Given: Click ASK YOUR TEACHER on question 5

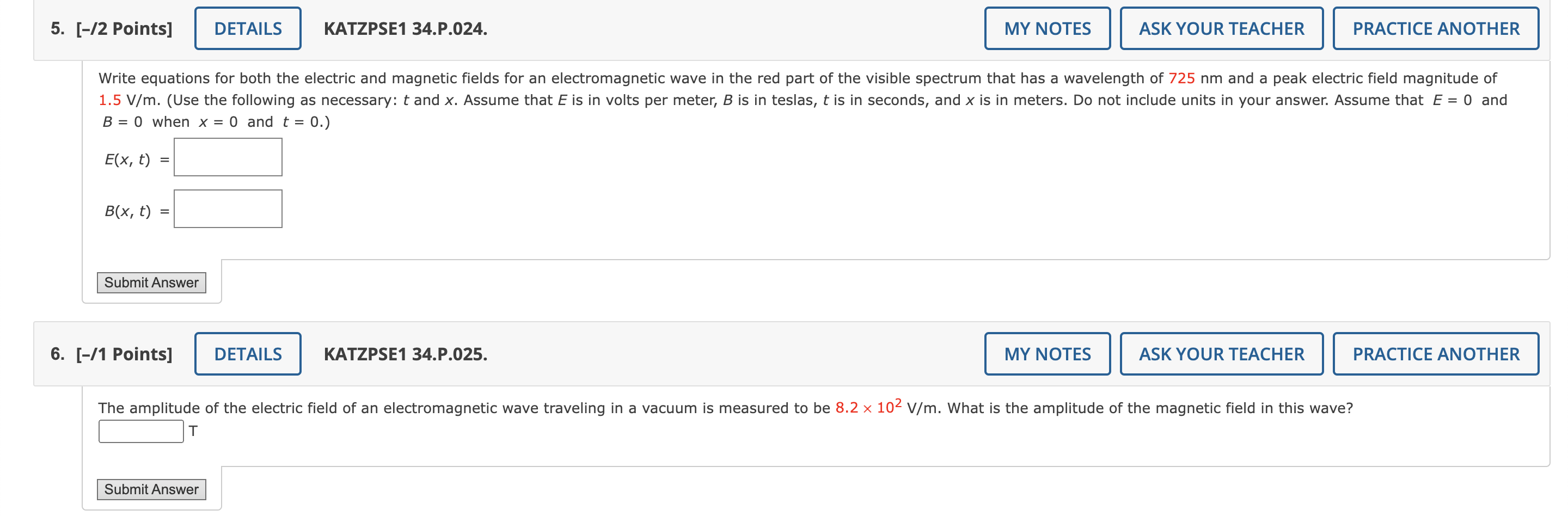Looking at the screenshot, I should pos(1221,28).
